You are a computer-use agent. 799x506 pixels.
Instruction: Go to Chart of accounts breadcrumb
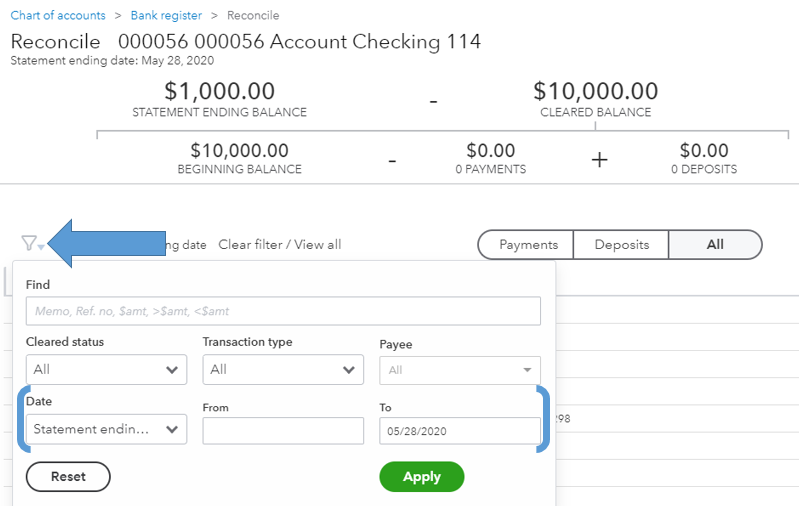coord(58,16)
